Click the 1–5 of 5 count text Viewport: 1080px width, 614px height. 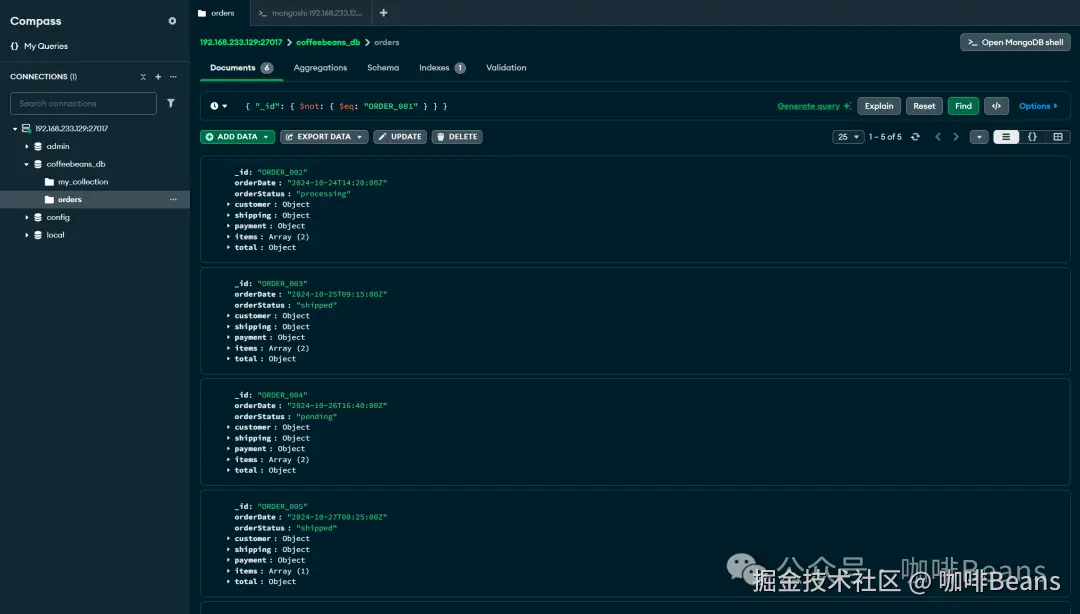tap(885, 137)
